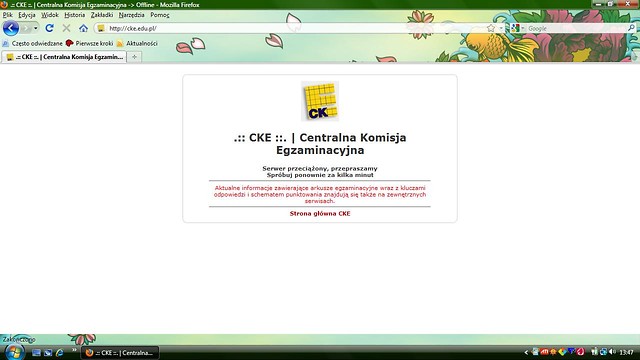640x360 pixels.
Task: Click the 13:47 system clock
Action: pos(626,352)
